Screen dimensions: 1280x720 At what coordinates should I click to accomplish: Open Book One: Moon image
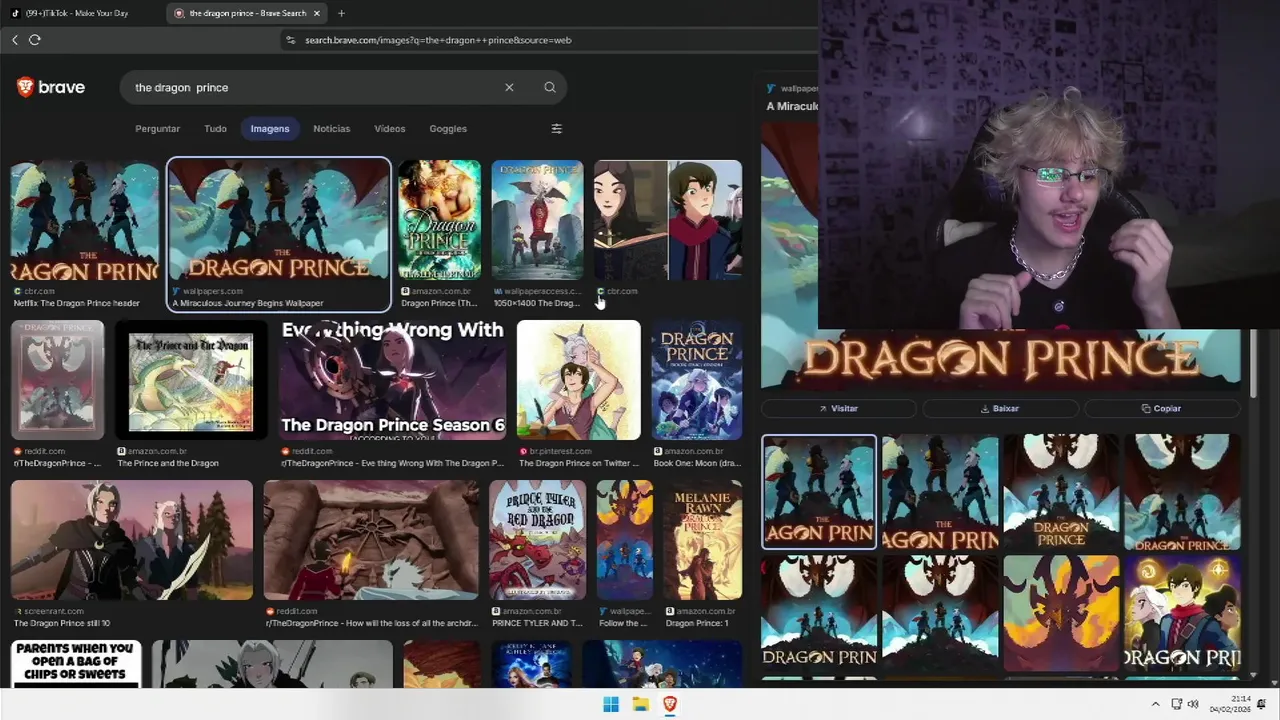coord(697,380)
